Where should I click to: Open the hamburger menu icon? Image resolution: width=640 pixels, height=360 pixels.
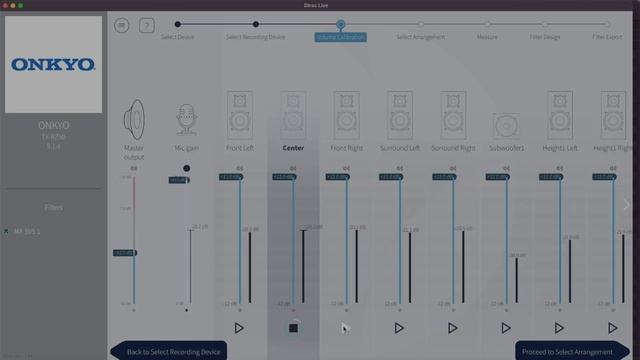tap(122, 25)
